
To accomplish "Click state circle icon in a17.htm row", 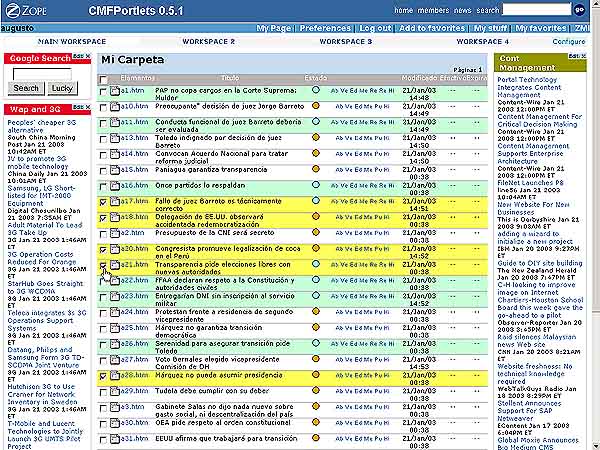I will tap(316, 201).
